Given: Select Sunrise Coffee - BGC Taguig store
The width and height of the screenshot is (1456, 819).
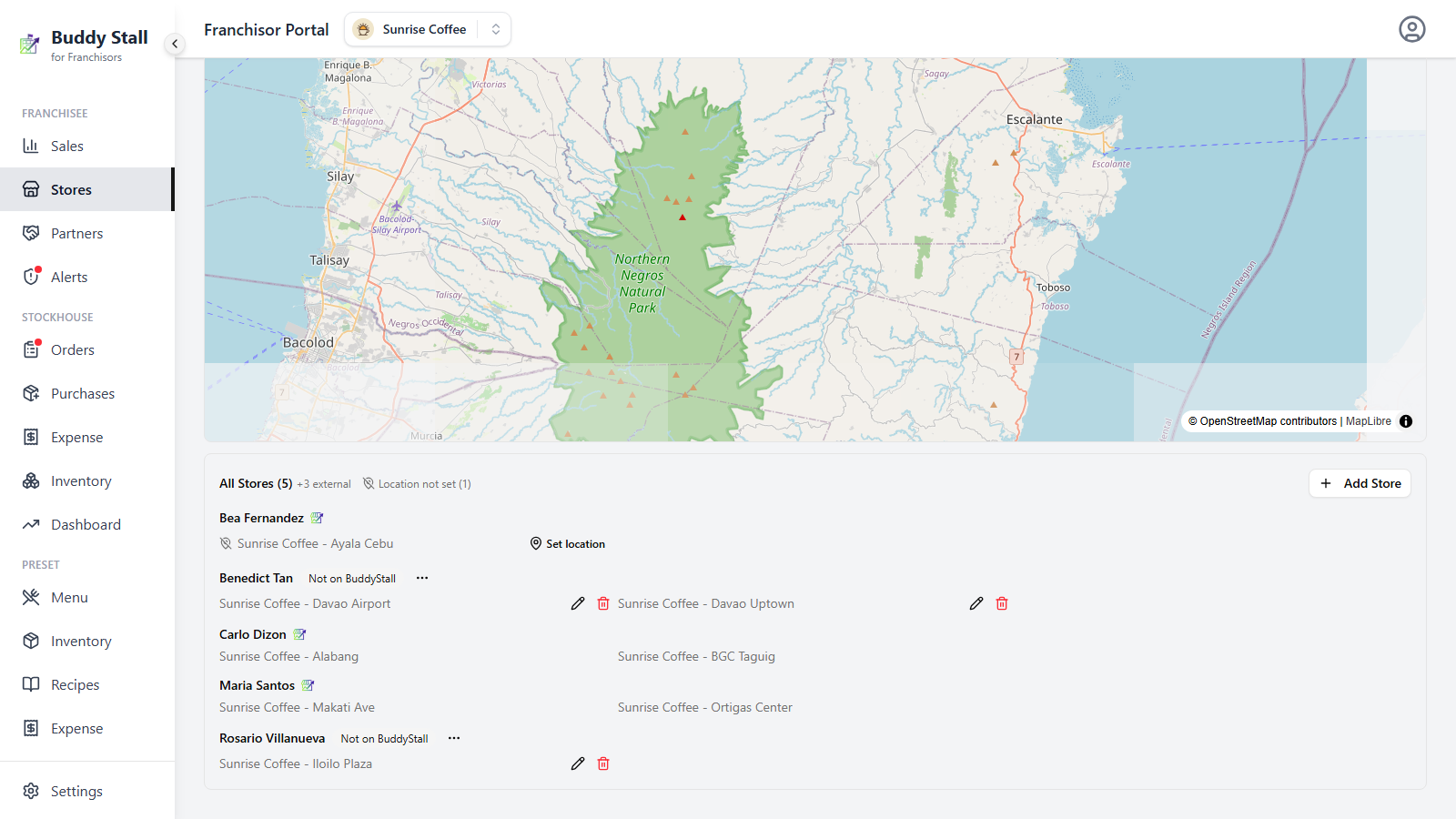Looking at the screenshot, I should [x=696, y=656].
